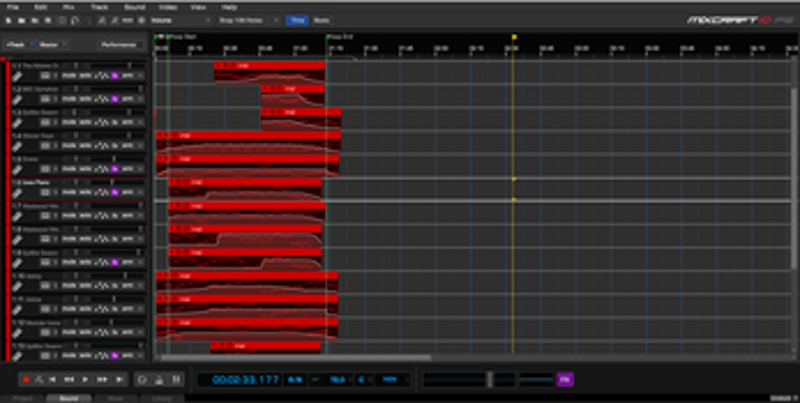Toggle loop mode in the transport

click(x=142, y=380)
